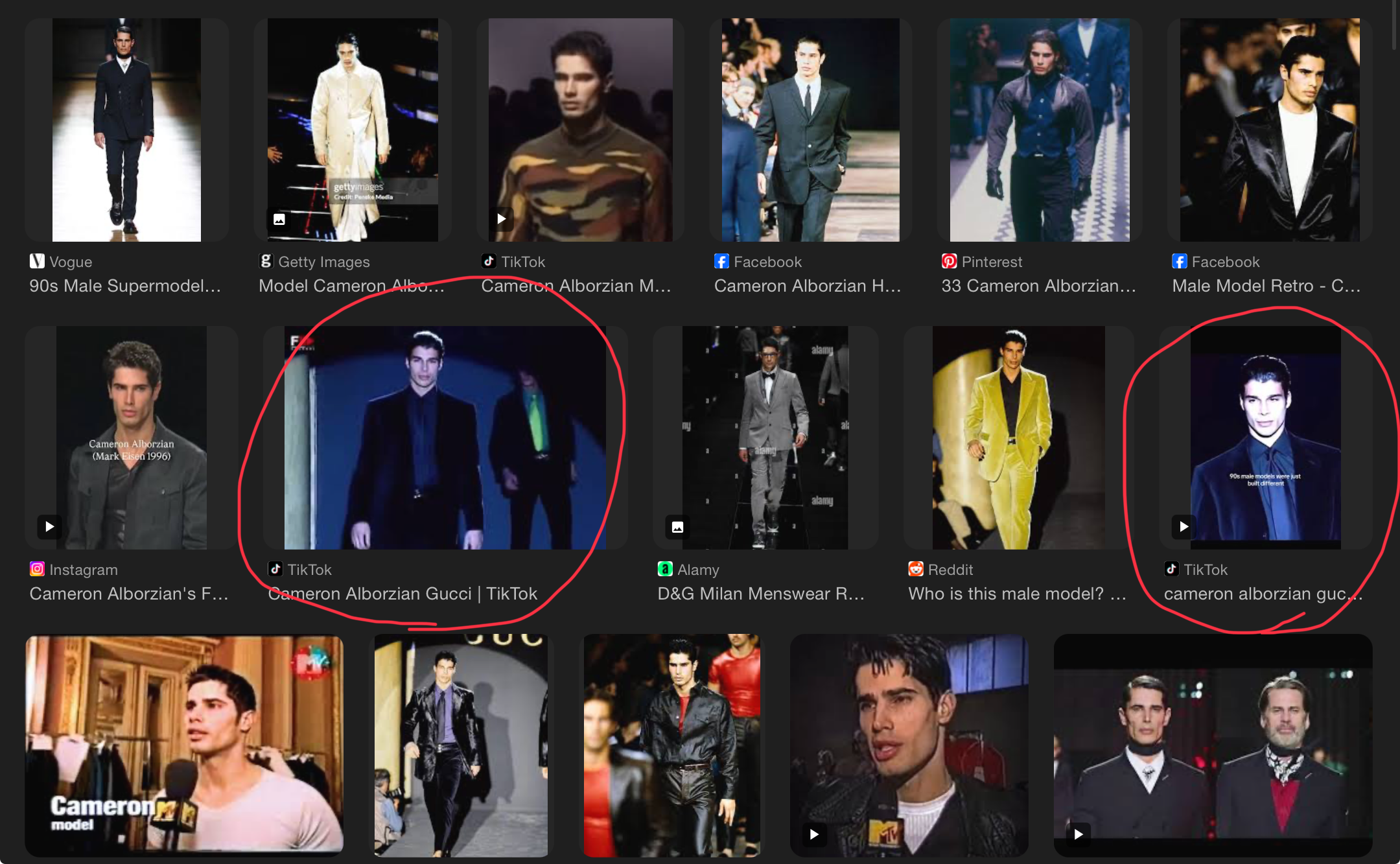
Task: Open 'Who is this male model?' Reddit link
Action: pos(1016,594)
